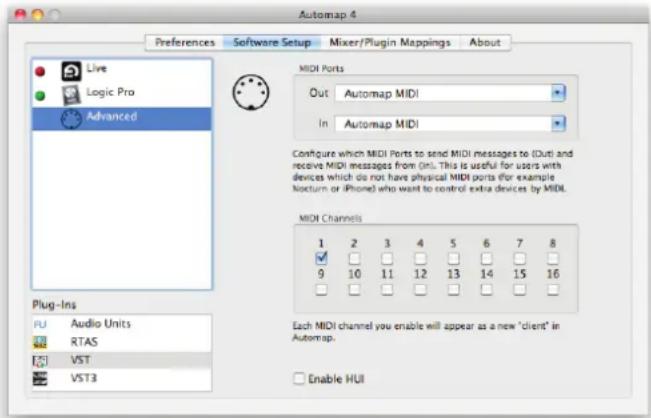Tick MIDI channel 16 checkbox
The width and height of the screenshot is (651, 418).
pyautogui.click(x=553, y=289)
